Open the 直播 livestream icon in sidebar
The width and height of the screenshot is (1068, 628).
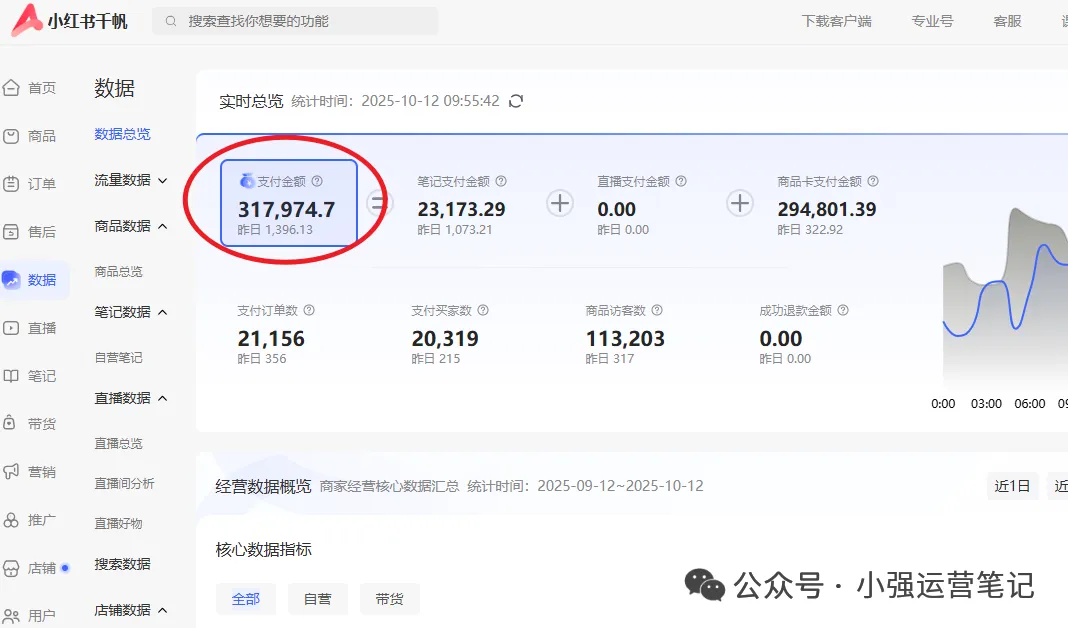coord(12,328)
